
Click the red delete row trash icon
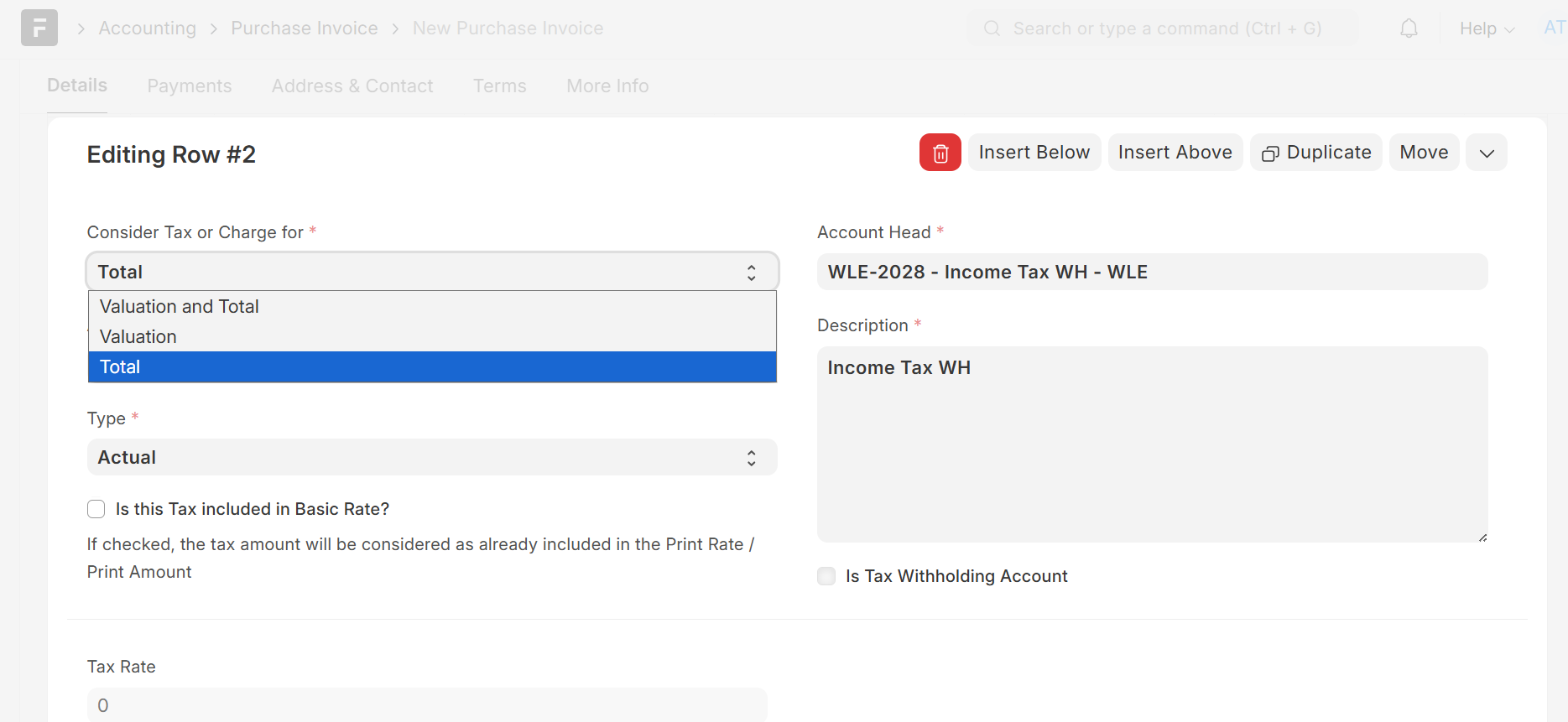(940, 153)
